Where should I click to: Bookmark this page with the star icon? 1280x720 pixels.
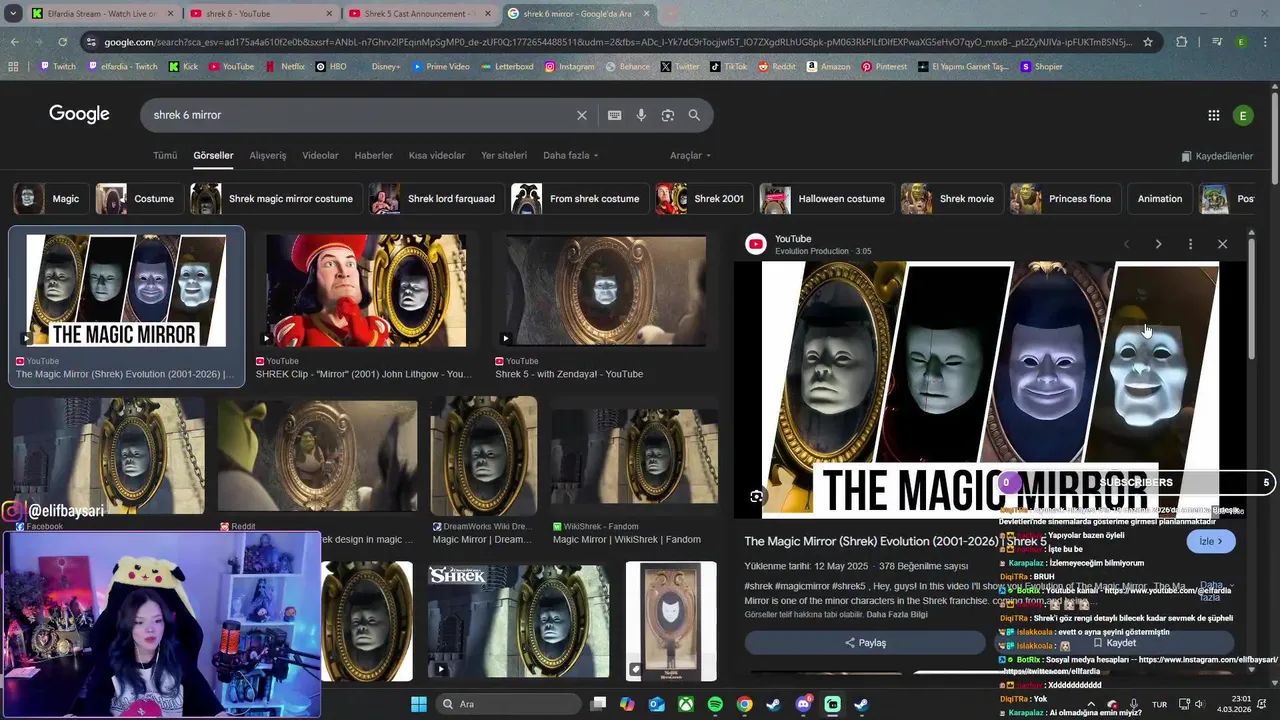pos(1148,42)
